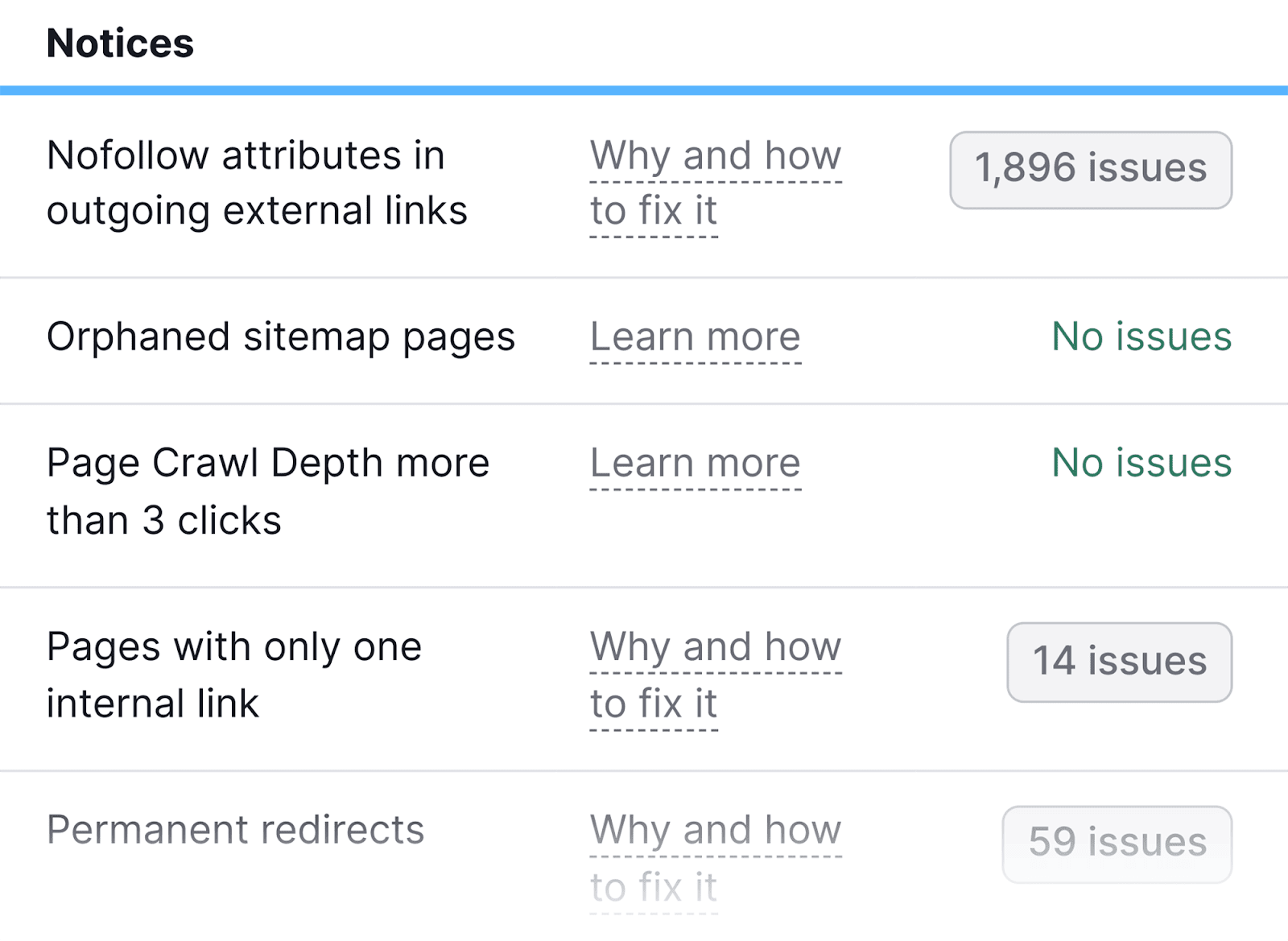Screen dimensions: 1288x941
Task: Select the "Nofollow attributes in outgoing external links" notice
Action: (x=258, y=183)
